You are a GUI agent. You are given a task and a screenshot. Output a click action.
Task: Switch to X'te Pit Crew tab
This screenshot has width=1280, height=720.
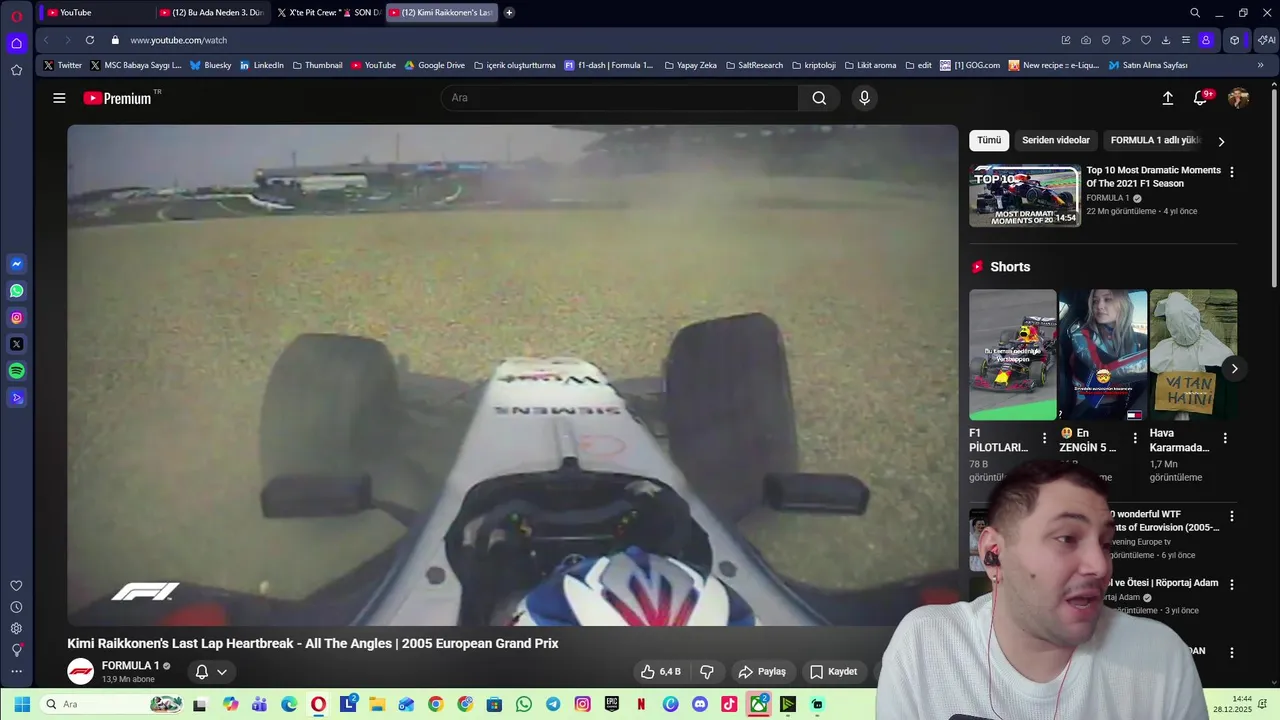tap(328, 13)
